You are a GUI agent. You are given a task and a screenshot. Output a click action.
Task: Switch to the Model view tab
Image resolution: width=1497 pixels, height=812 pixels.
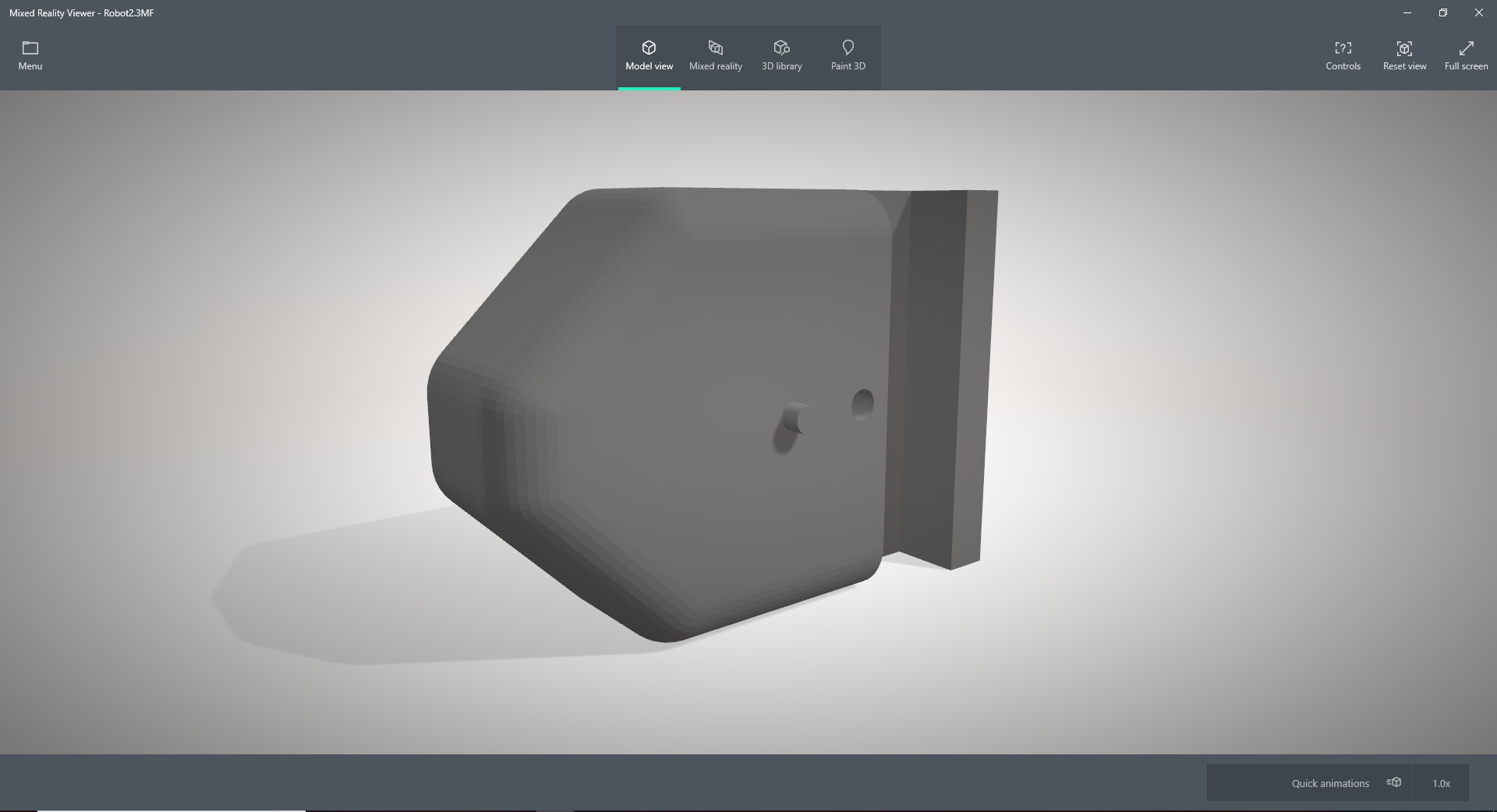[649, 57]
